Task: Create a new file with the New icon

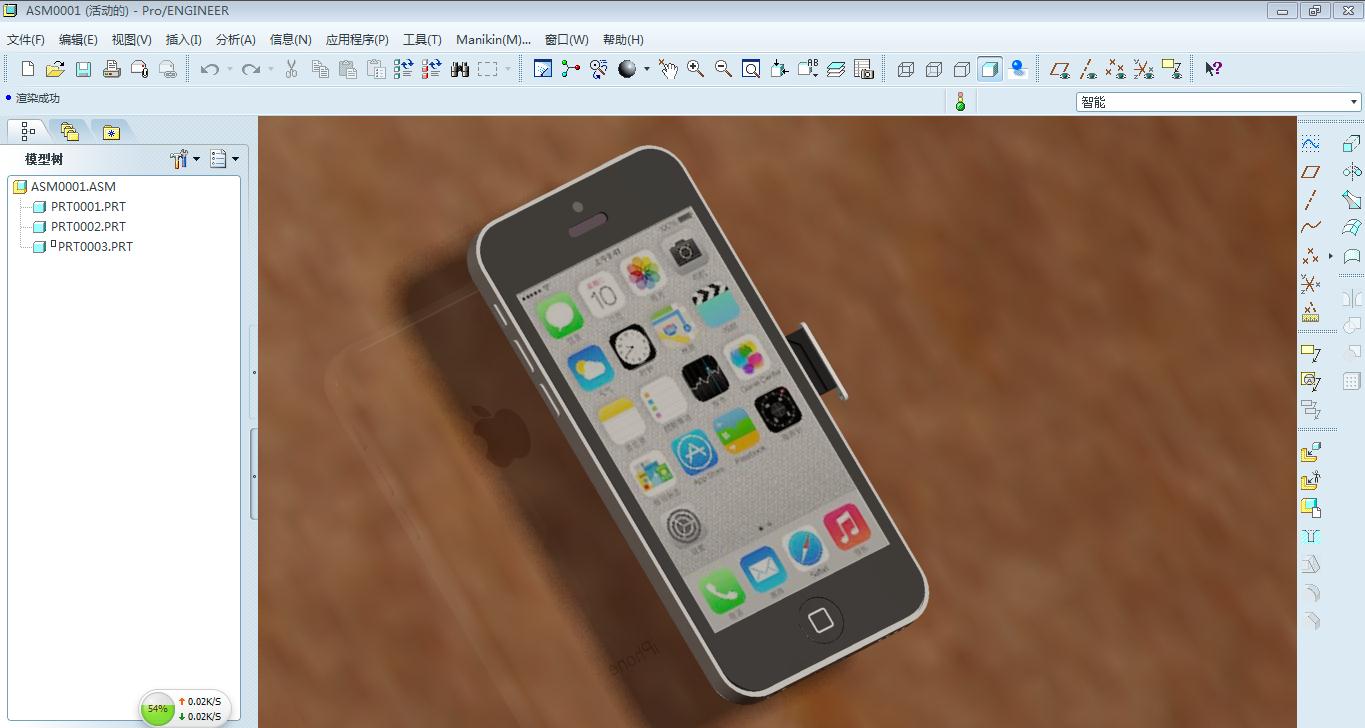Action: [x=27, y=68]
